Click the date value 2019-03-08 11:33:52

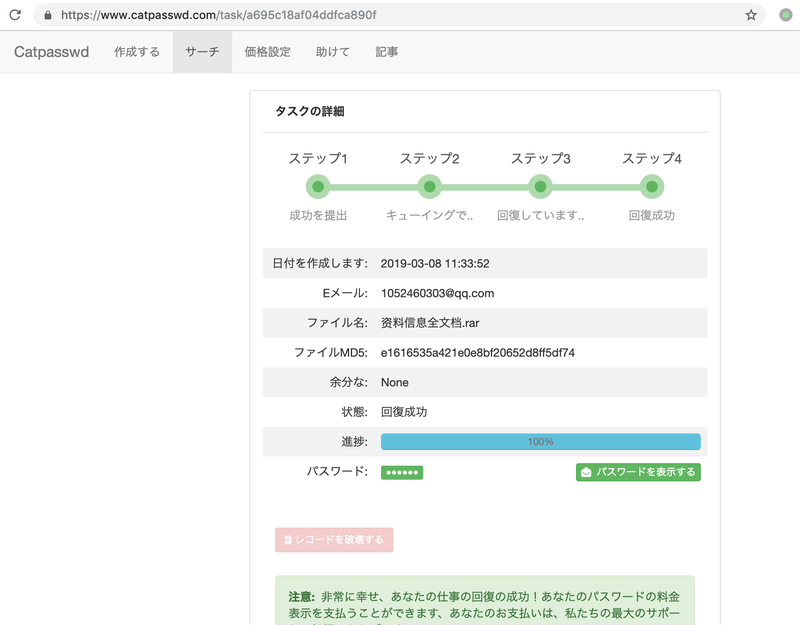tap(435, 263)
